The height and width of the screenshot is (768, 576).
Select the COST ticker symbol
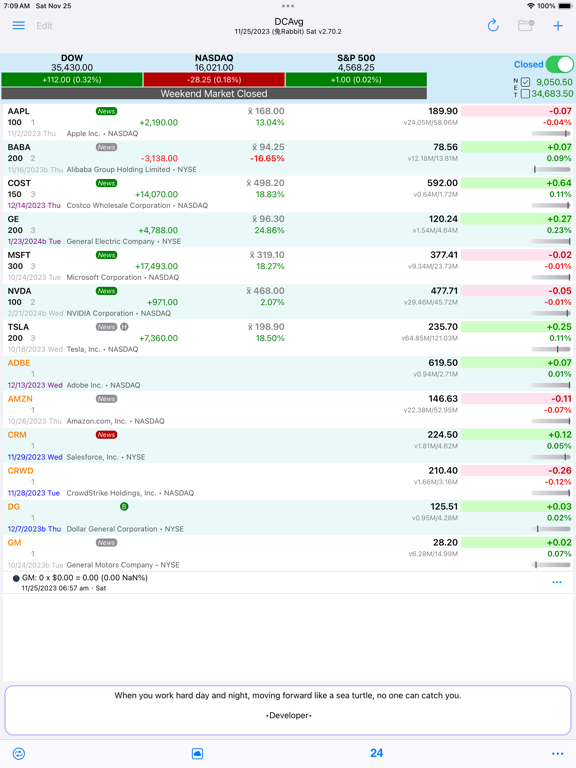click(x=19, y=183)
